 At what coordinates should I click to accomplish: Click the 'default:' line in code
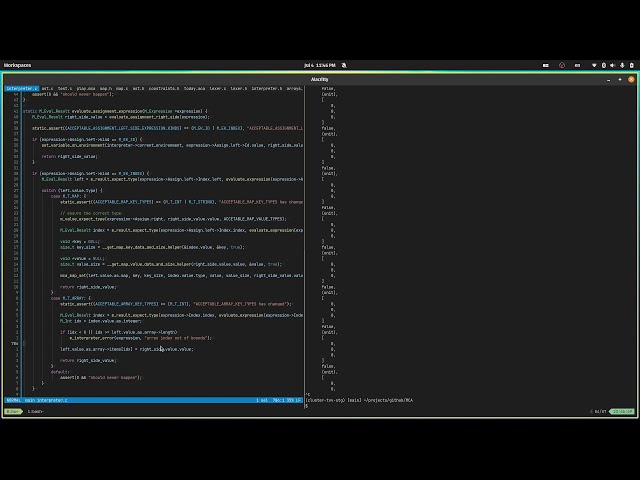(x=60, y=372)
